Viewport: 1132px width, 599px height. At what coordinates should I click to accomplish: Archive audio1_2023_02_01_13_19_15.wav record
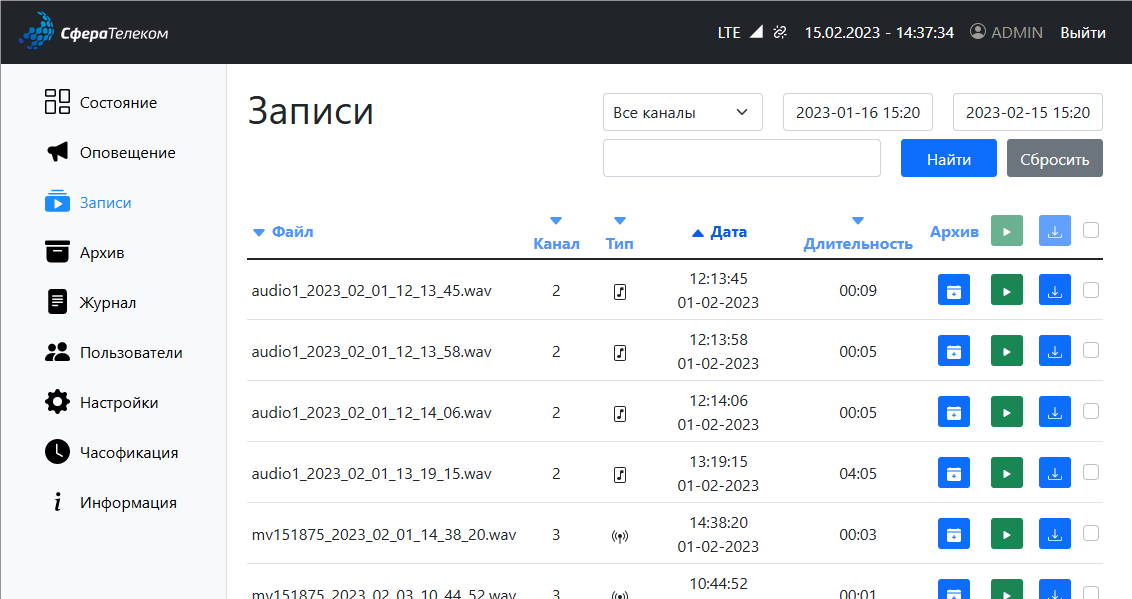pos(954,473)
